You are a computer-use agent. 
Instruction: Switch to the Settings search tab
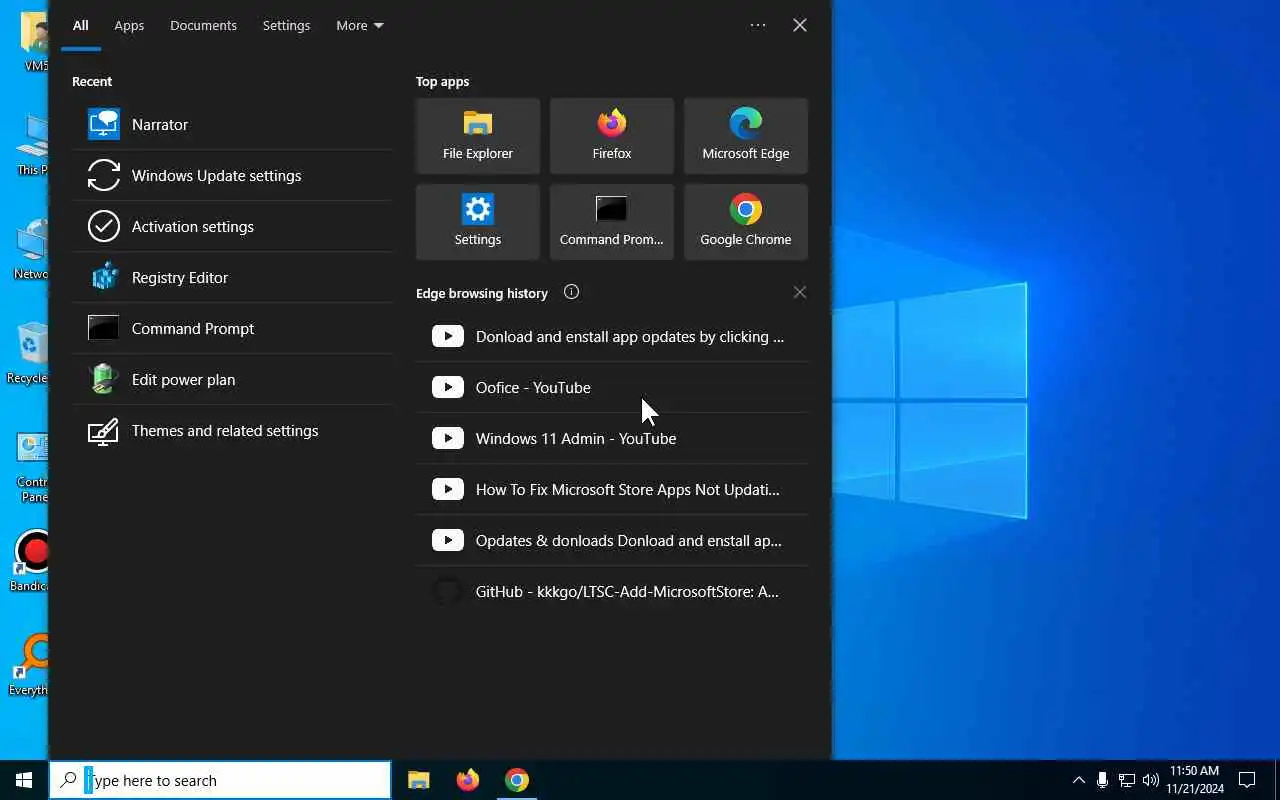click(x=286, y=25)
